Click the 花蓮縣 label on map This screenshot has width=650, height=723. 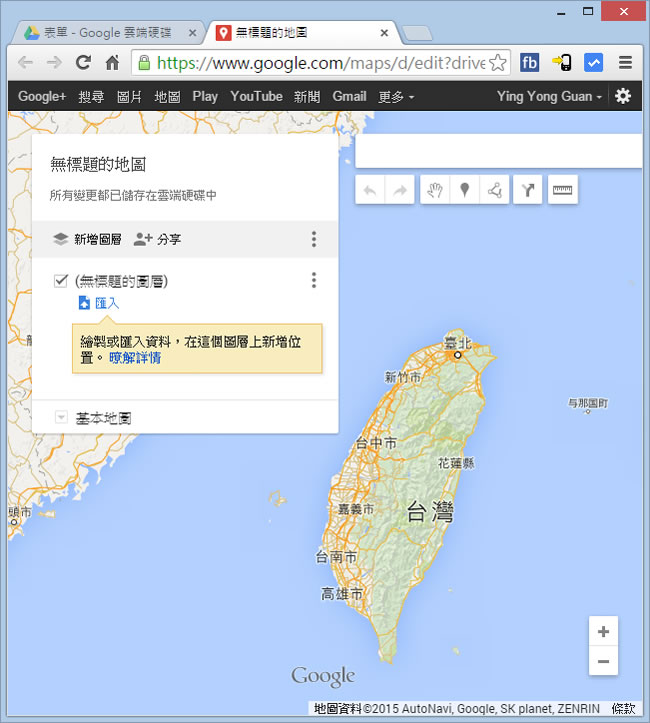point(456,463)
